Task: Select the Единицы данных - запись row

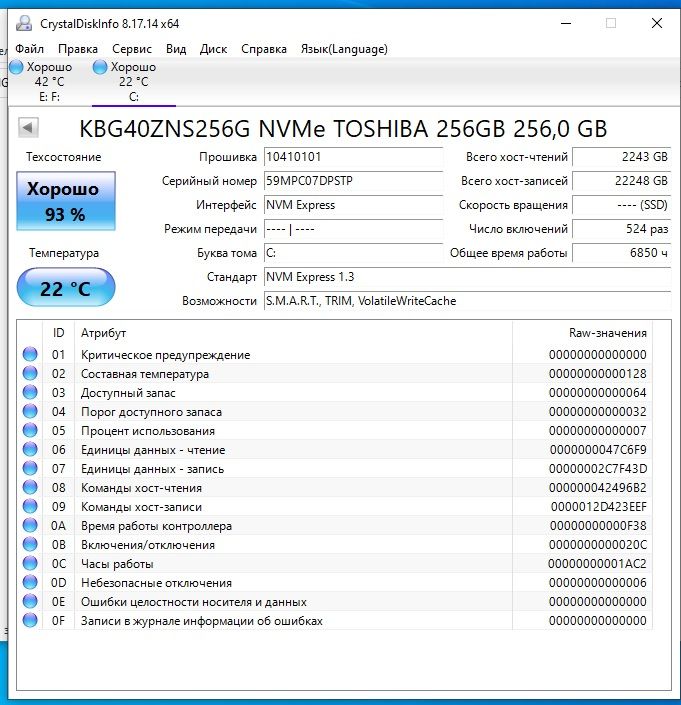Action: [335, 469]
